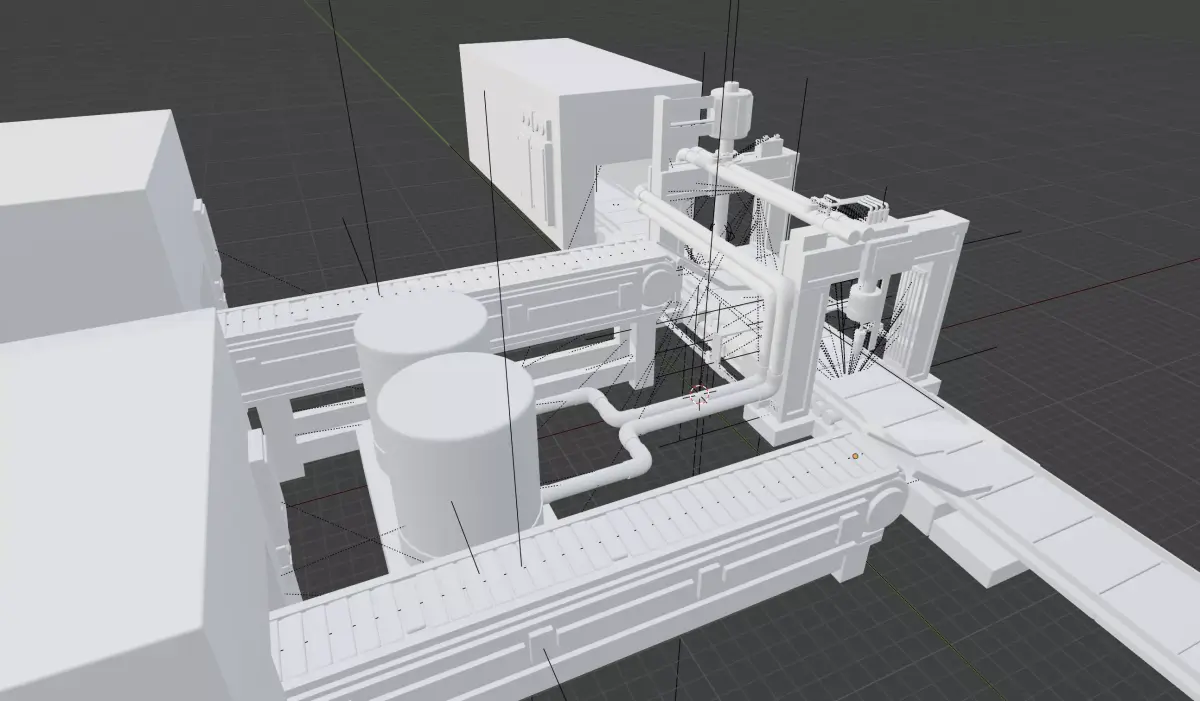Select the front conveyor belt
Viewport: 1200px width, 701px height.
click(x=588, y=570)
